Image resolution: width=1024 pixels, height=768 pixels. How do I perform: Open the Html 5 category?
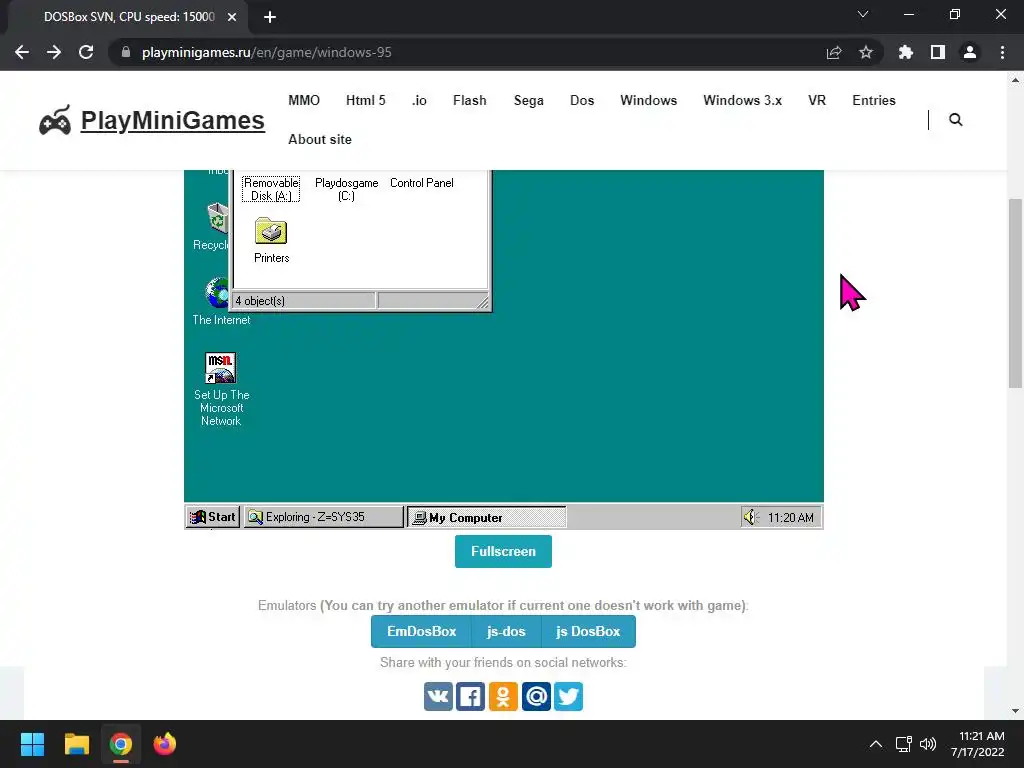click(x=366, y=101)
